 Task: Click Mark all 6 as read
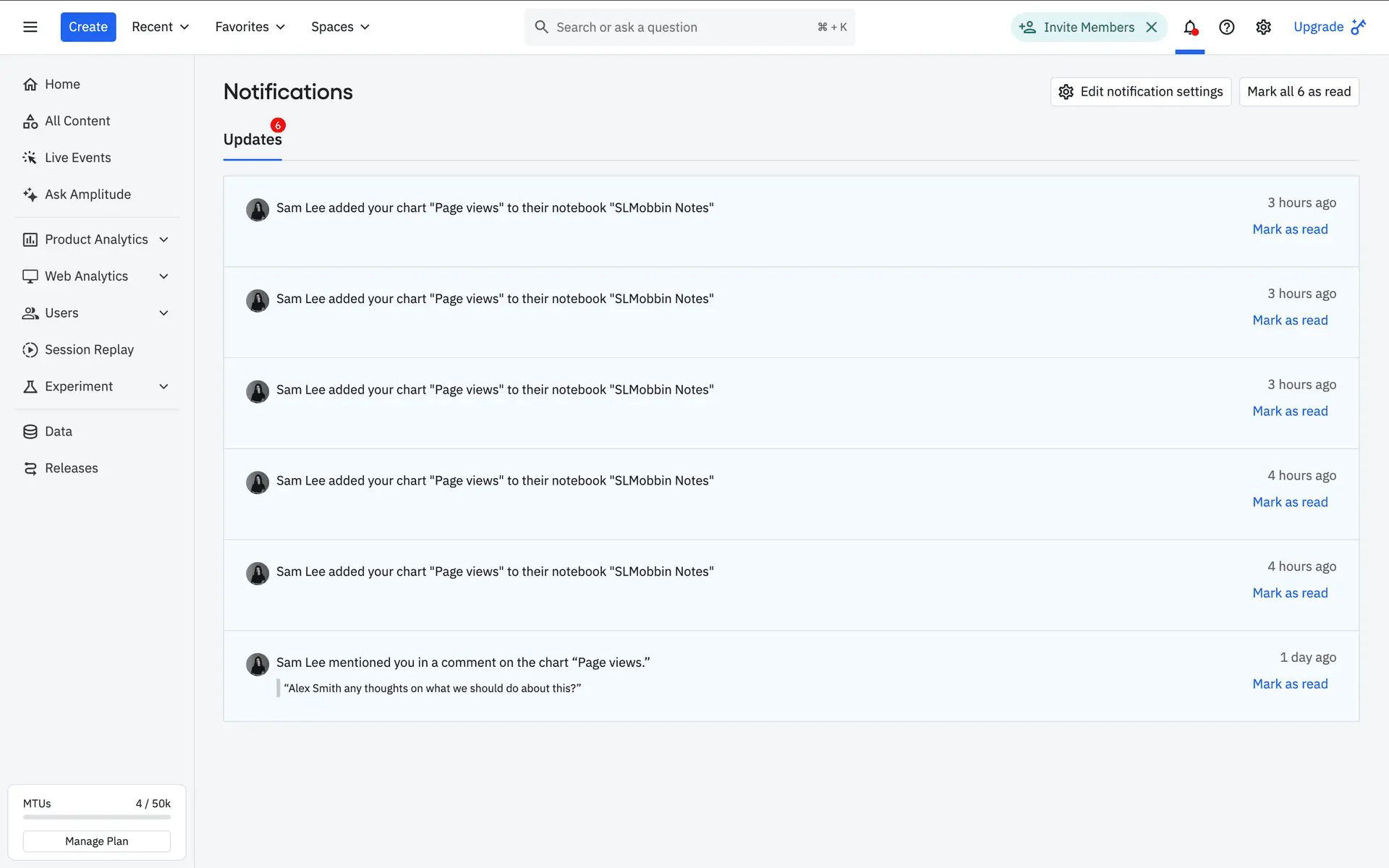pyautogui.click(x=1299, y=92)
